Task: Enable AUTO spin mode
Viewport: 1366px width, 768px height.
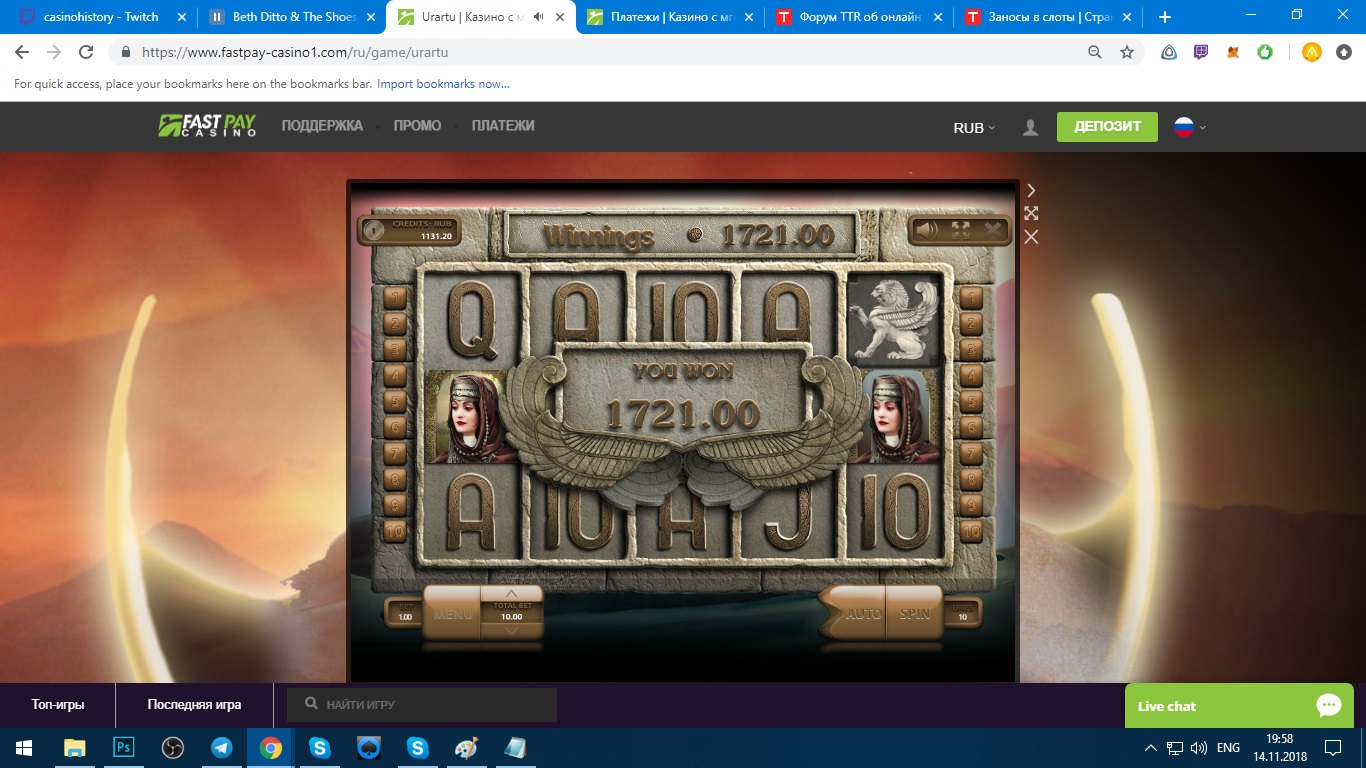Action: click(862, 614)
